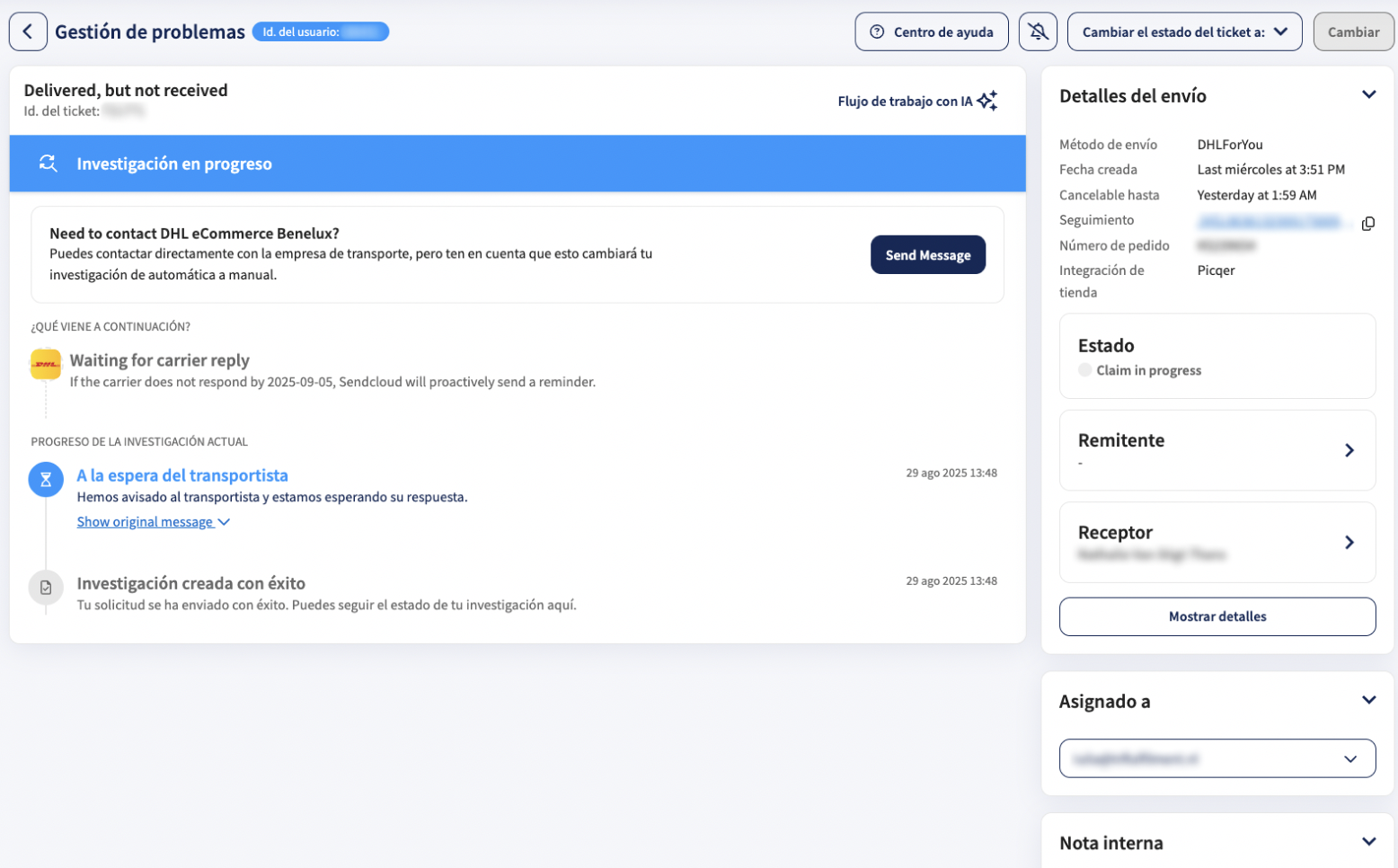Screen dimensions: 1398x868
Task: Open the blurred Seguimiento tracking link
Action: pyautogui.click(x=1272, y=221)
